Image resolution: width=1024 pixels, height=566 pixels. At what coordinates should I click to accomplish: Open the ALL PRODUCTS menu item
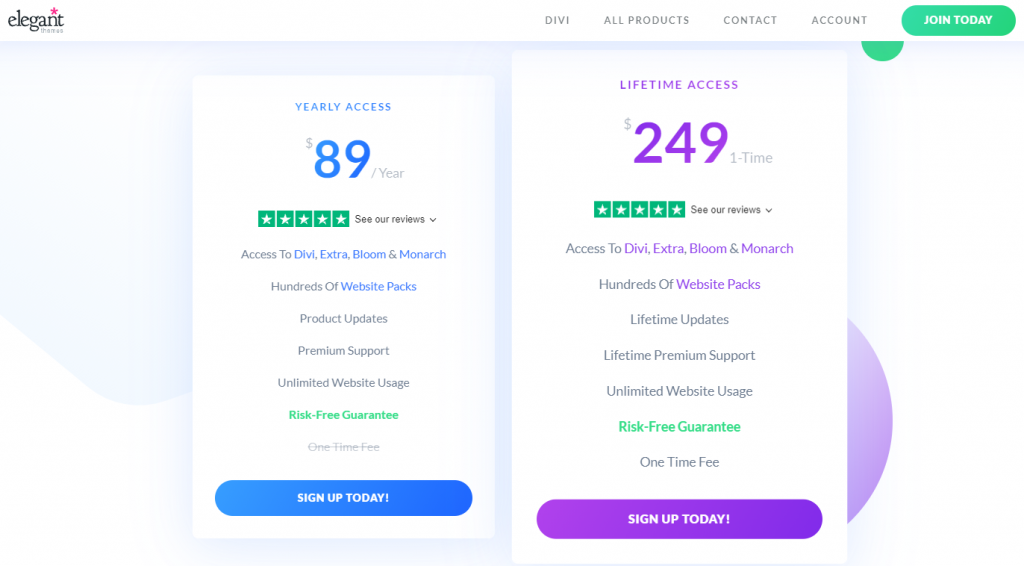pyautogui.click(x=647, y=20)
